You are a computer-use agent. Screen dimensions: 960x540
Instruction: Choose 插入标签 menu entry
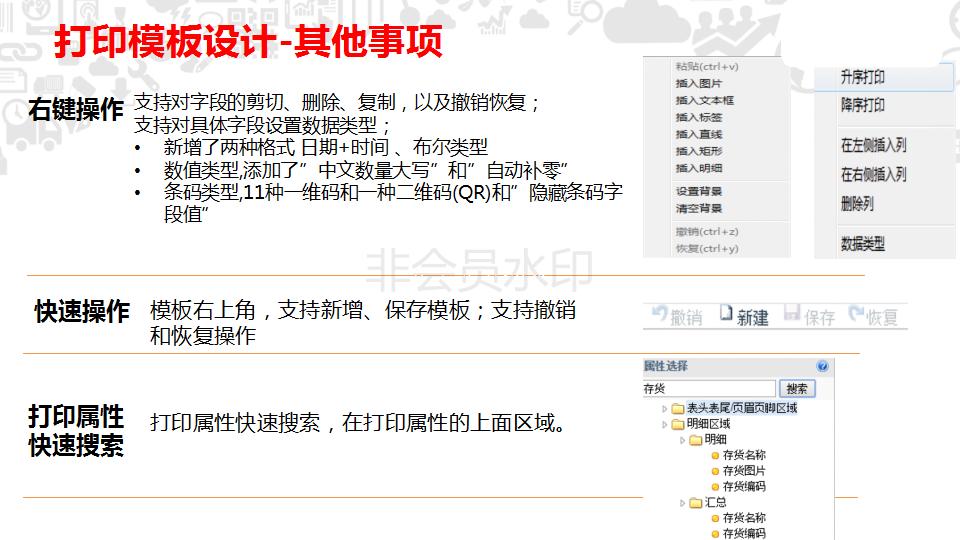(x=699, y=117)
